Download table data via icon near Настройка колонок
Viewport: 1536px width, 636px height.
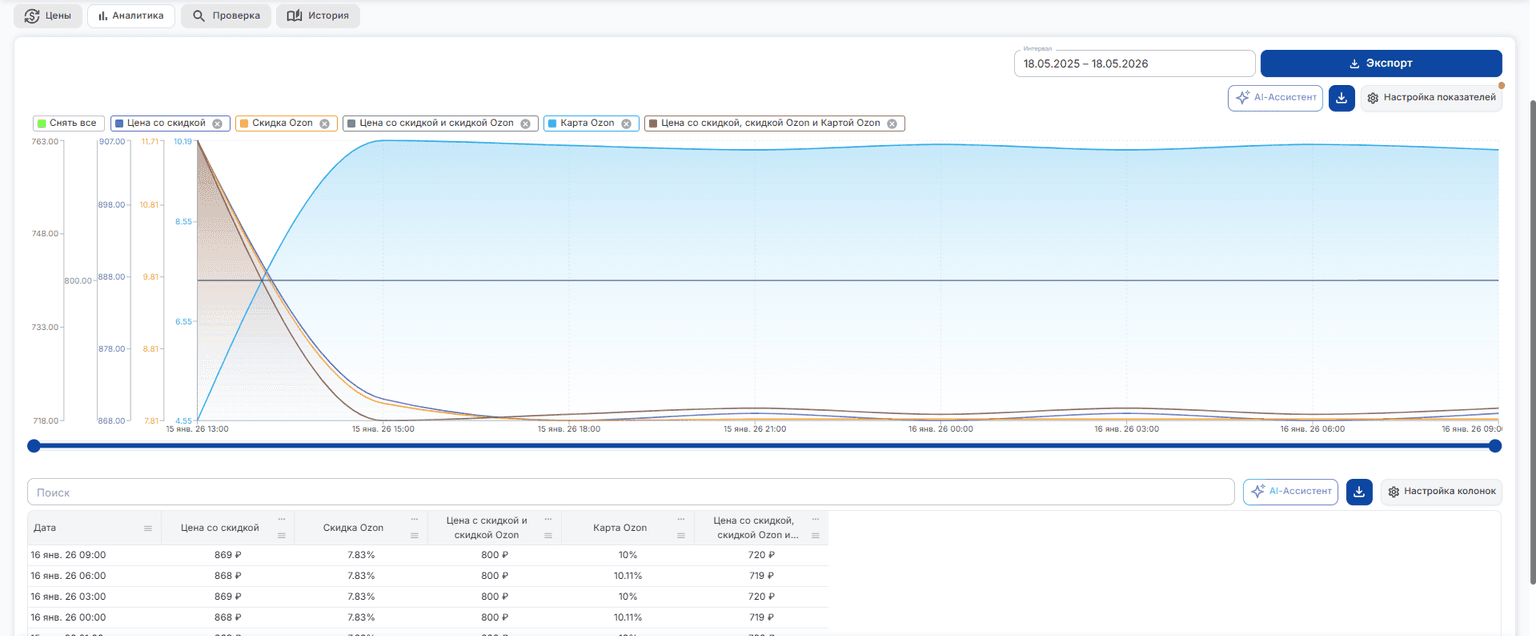click(1359, 492)
